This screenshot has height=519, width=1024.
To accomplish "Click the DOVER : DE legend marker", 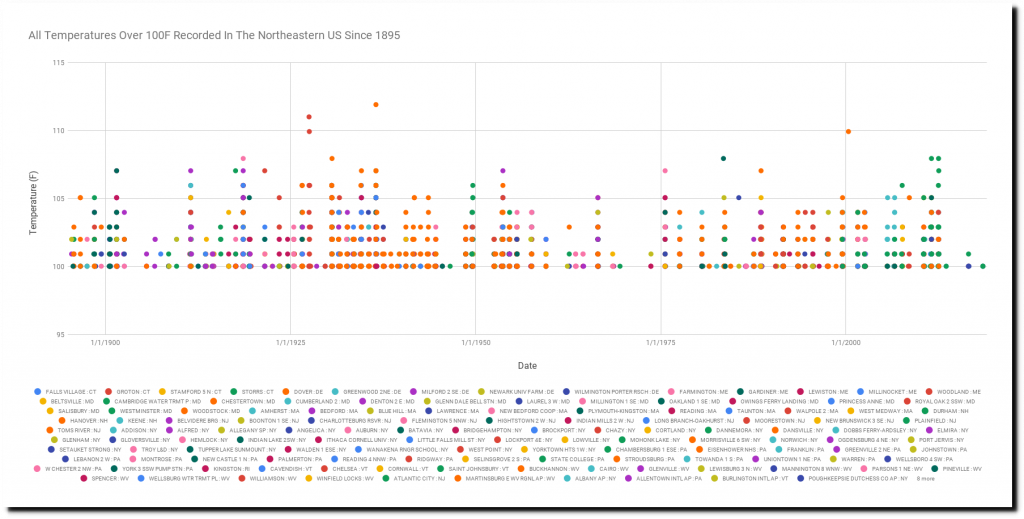I will click(287, 391).
